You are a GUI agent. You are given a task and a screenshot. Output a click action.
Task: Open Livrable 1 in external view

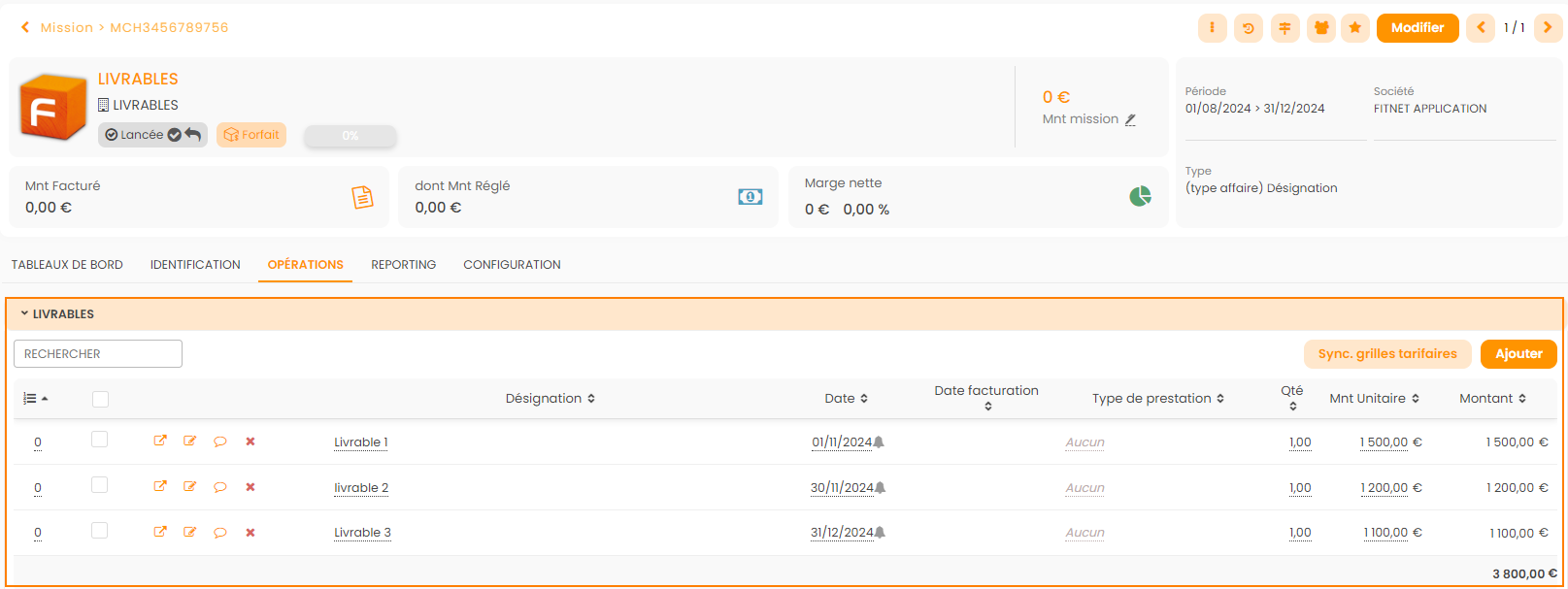(x=160, y=441)
